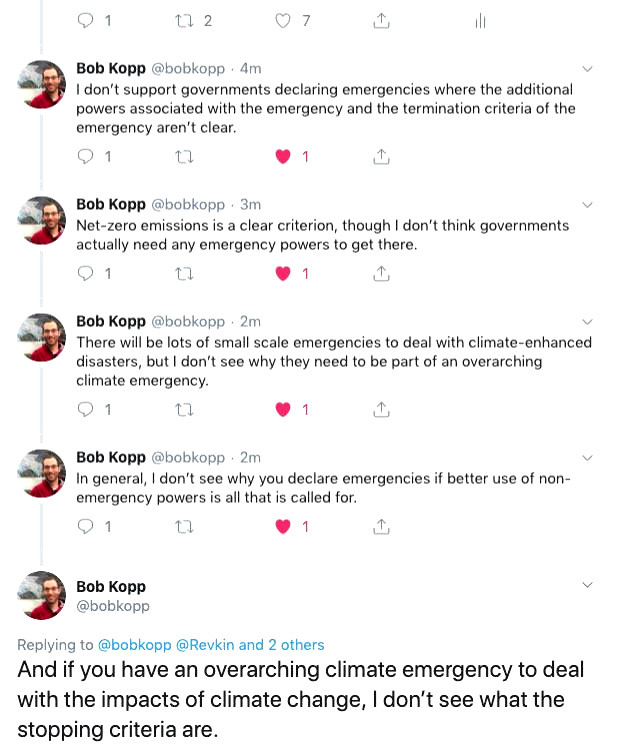Open more options for the 4m tweet

click(587, 69)
